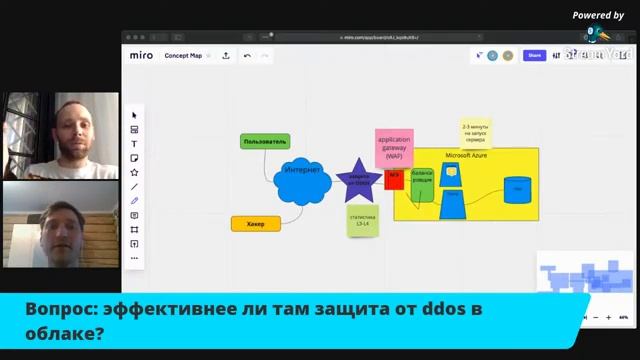Viewport: 640px width, 360px height.
Task: Zoom in with the plus button
Action: pyautogui.click(x=609, y=318)
